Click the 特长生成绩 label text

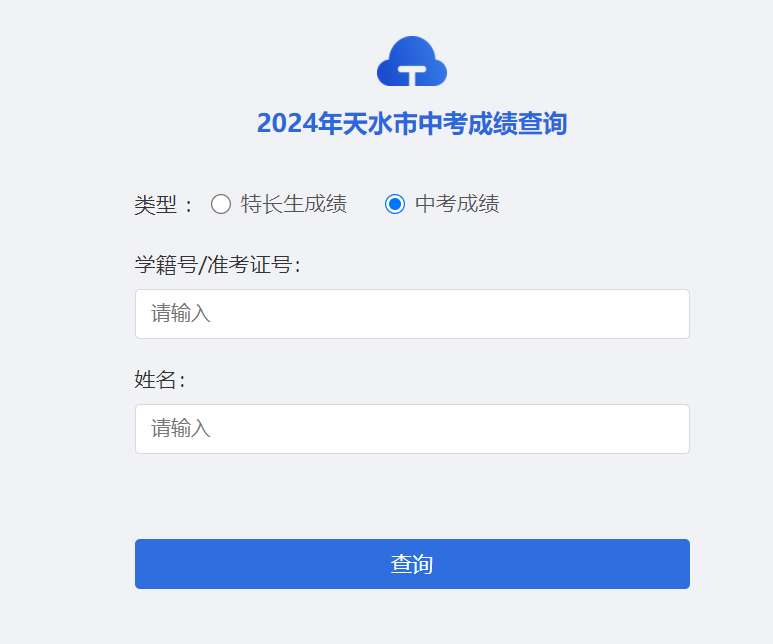pos(293,204)
